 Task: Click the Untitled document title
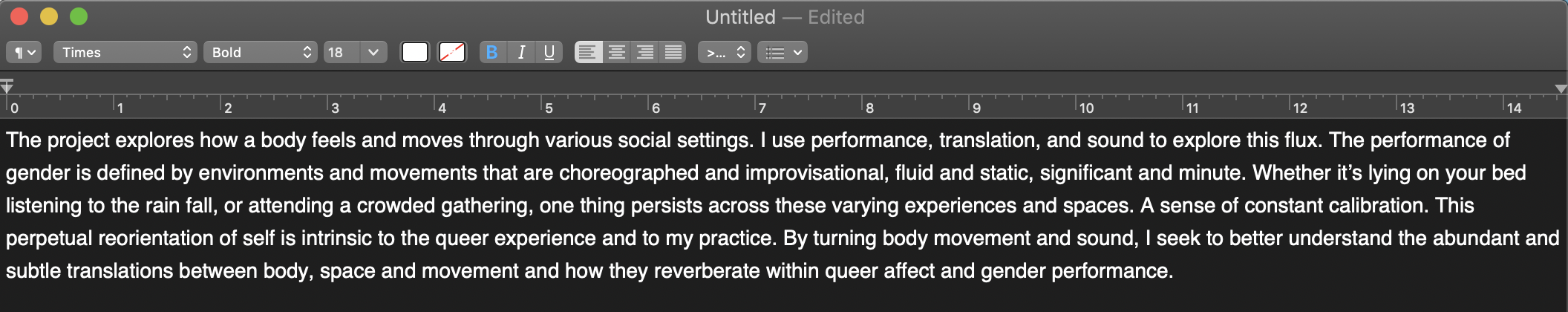[739, 17]
